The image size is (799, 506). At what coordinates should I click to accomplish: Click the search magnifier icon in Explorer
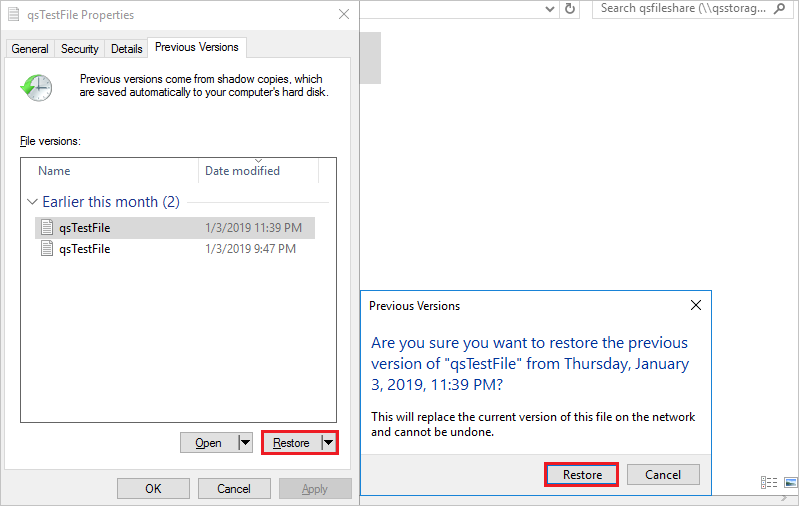pos(780,9)
